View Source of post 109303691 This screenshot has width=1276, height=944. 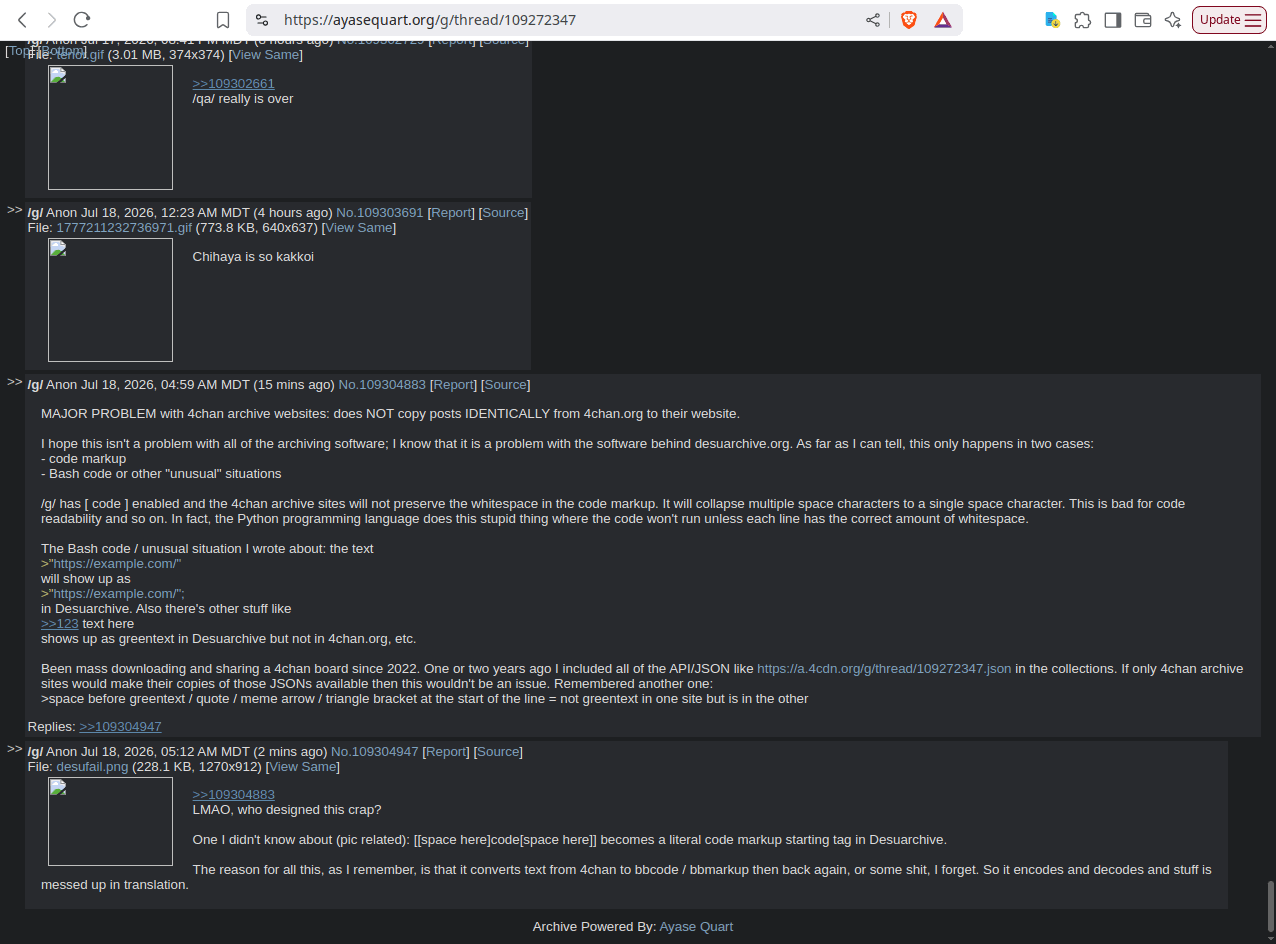click(x=503, y=213)
